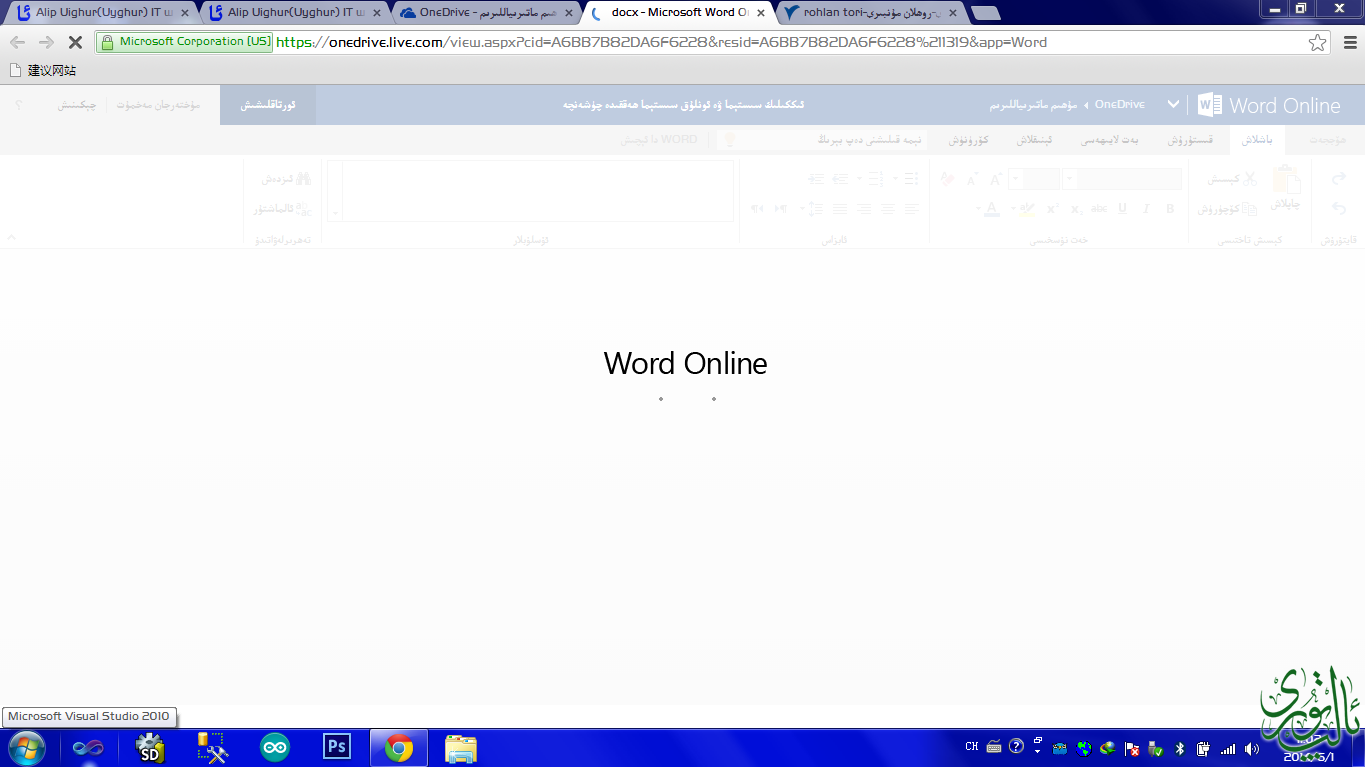Click the clear formatting eraser icon
Image resolution: width=1365 pixels, height=767 pixels.
point(948,179)
